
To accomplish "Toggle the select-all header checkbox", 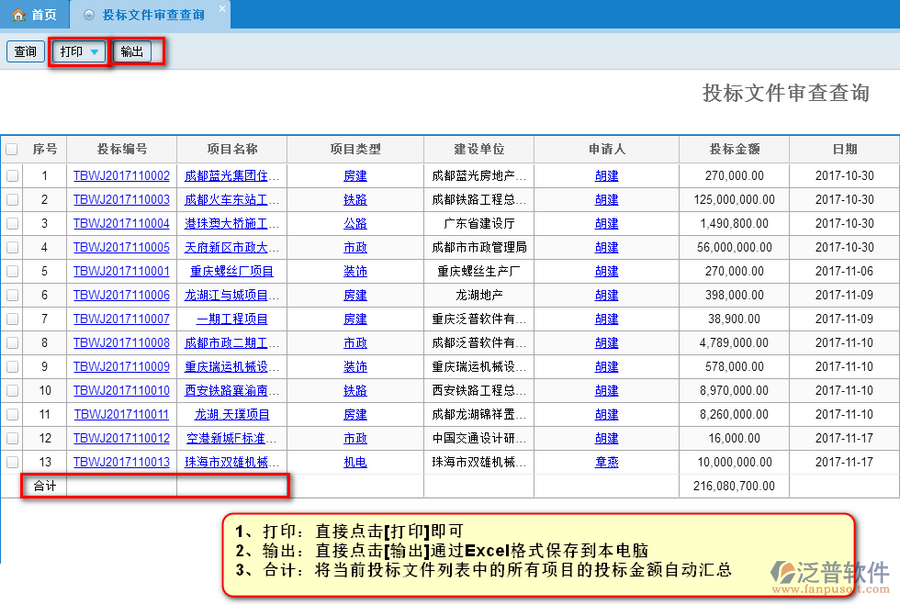I will (12, 149).
